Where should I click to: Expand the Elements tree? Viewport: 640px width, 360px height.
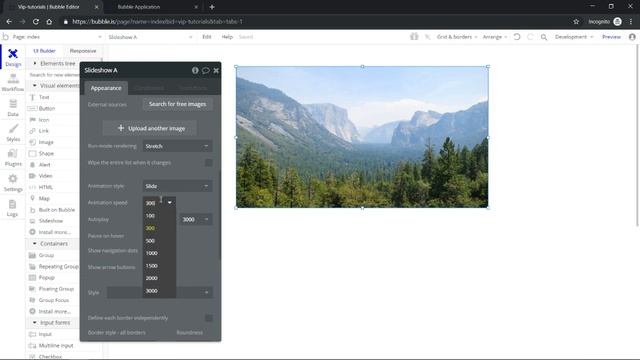coord(35,64)
